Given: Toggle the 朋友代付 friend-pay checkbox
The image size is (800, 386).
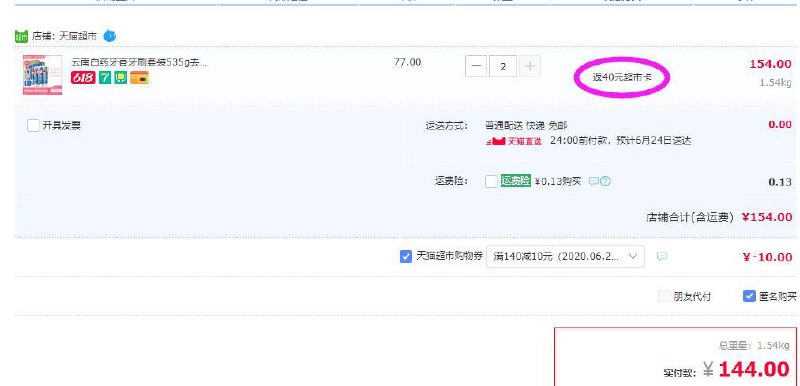Looking at the screenshot, I should pyautogui.click(x=664, y=296).
